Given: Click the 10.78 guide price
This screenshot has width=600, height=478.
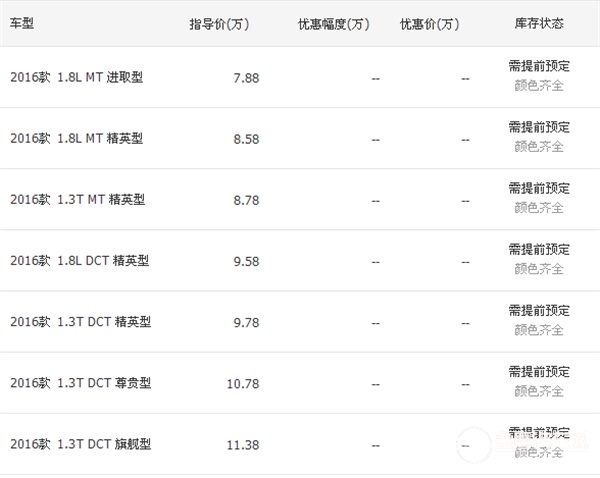Looking at the screenshot, I should click(243, 383).
